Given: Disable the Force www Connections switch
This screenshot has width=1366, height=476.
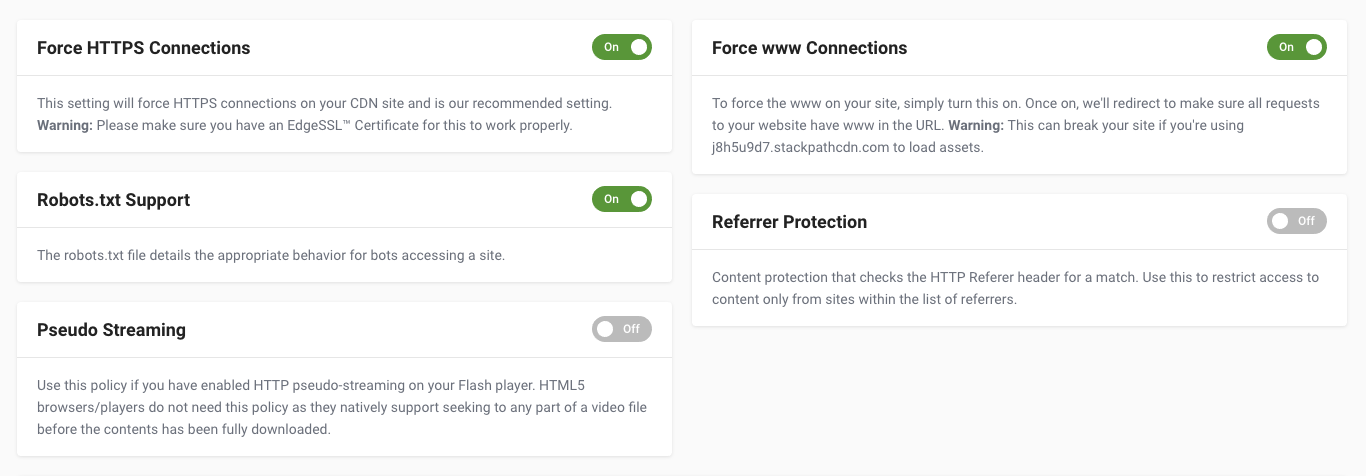Looking at the screenshot, I should 1296,47.
